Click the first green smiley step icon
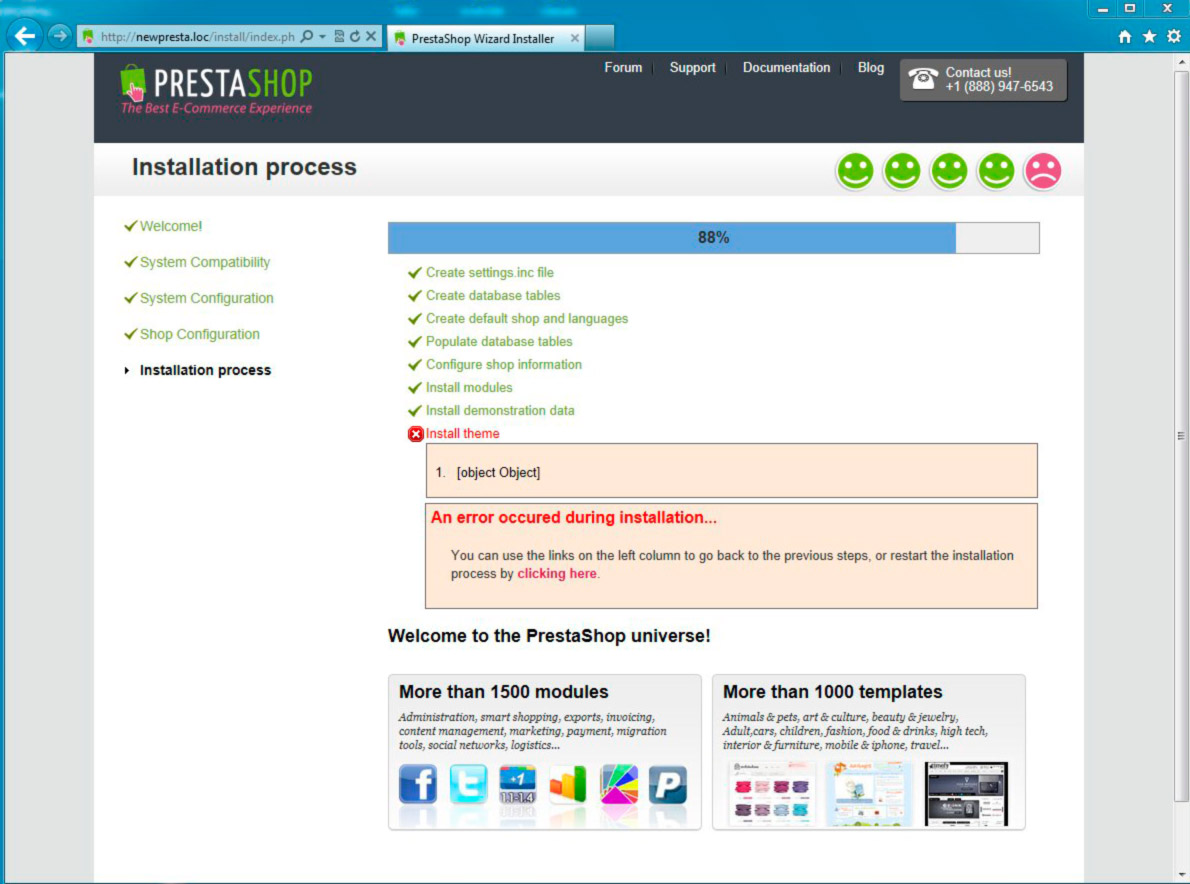 click(855, 171)
